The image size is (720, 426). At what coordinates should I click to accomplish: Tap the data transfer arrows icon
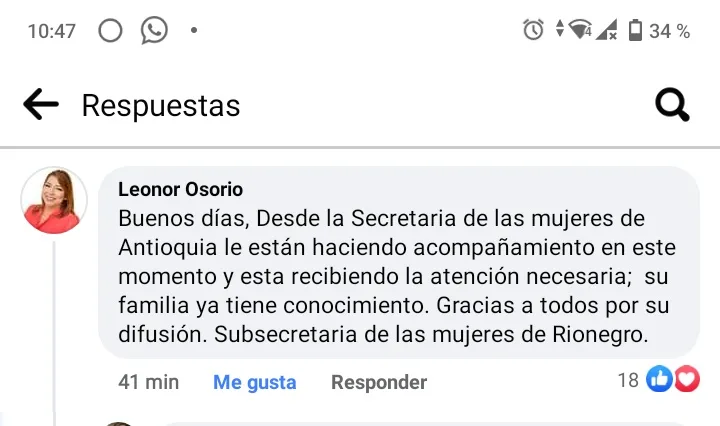coord(559,28)
